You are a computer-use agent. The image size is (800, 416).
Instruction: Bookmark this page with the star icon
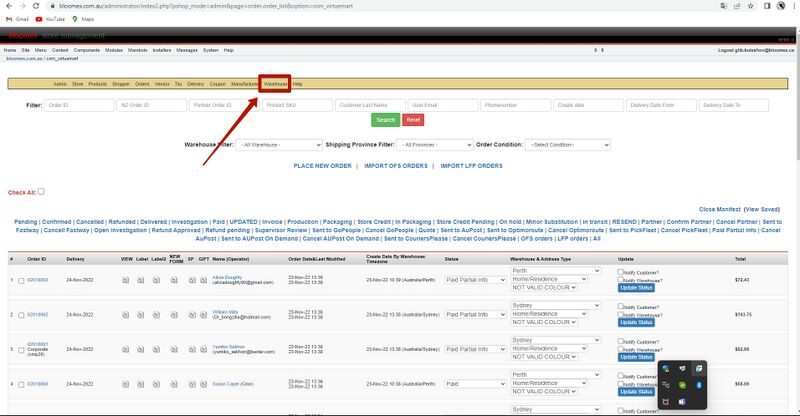[751, 6]
